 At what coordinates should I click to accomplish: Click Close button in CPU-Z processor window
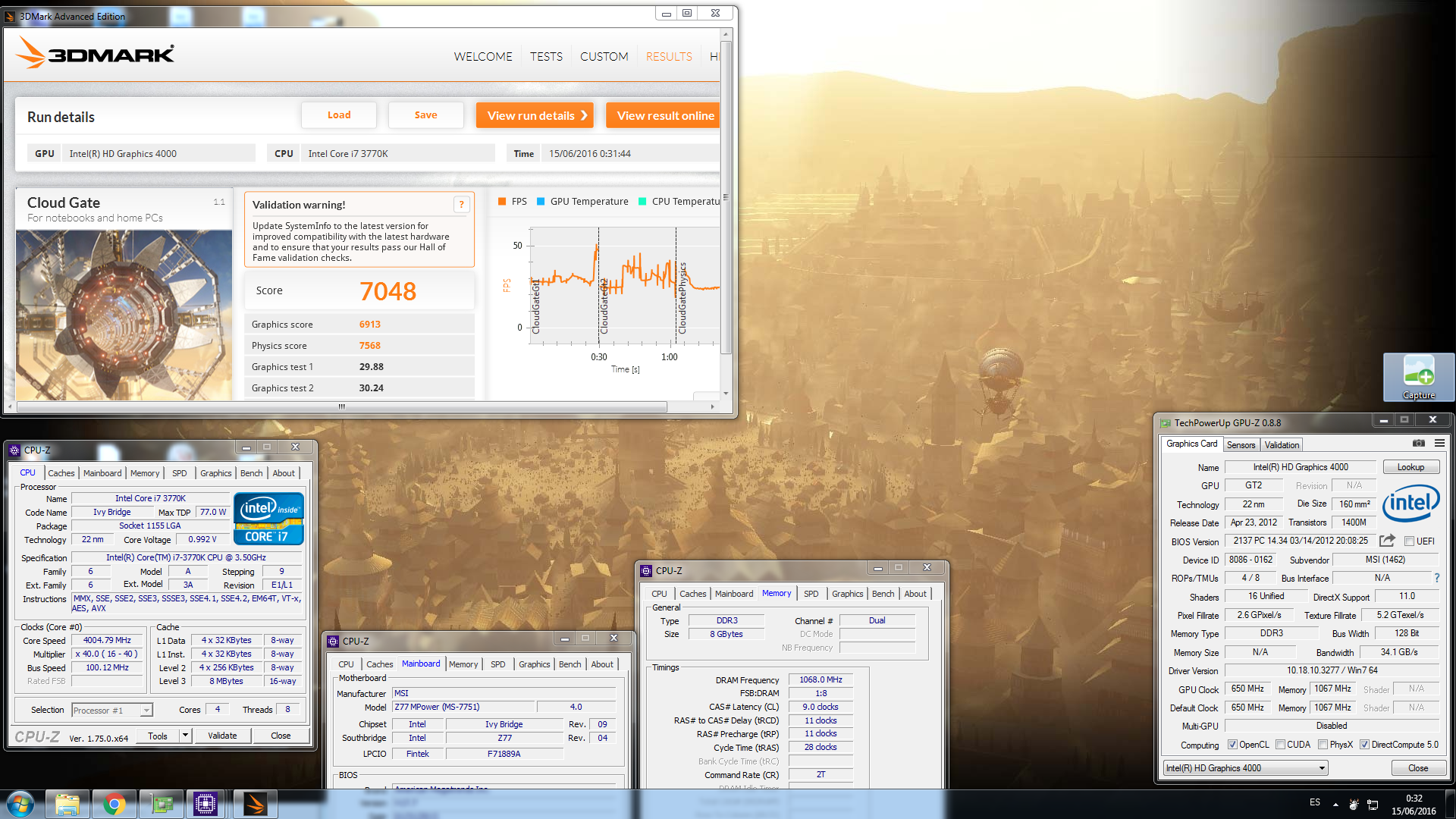pyautogui.click(x=281, y=736)
